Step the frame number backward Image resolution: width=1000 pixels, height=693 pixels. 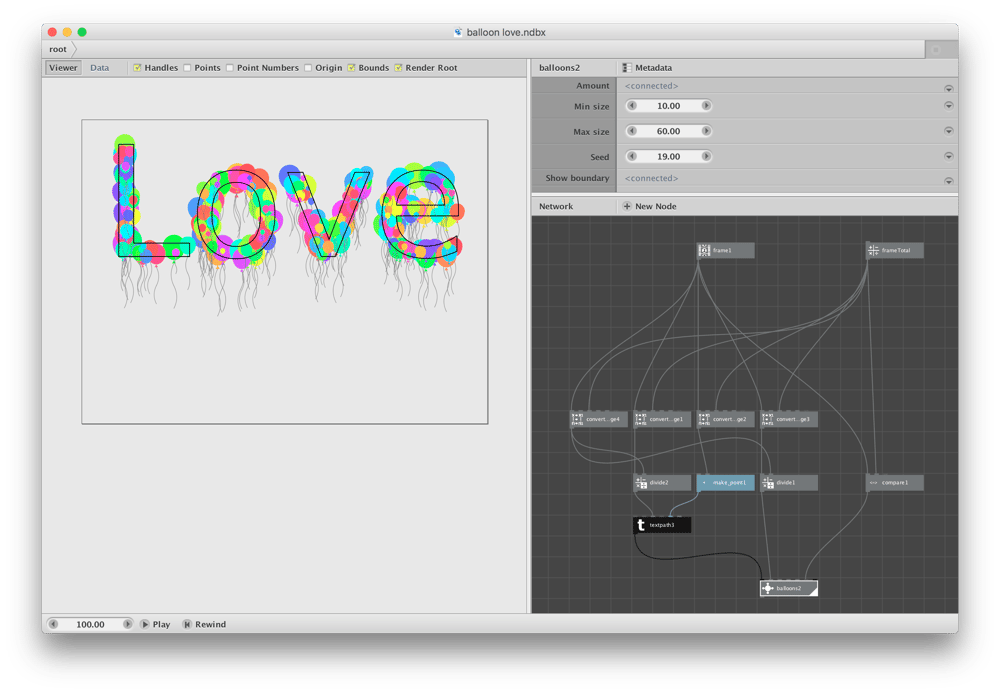53,624
